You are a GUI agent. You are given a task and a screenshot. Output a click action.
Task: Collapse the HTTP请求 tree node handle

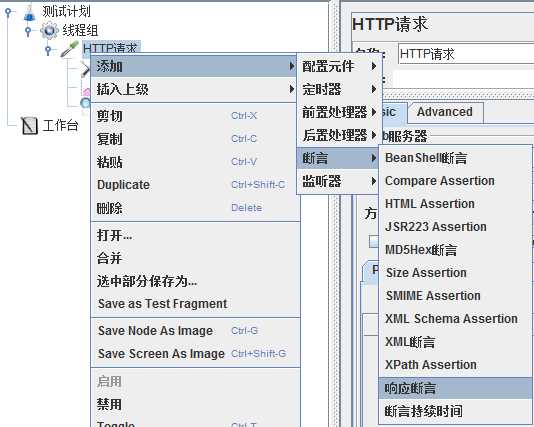pyautogui.click(x=48, y=50)
